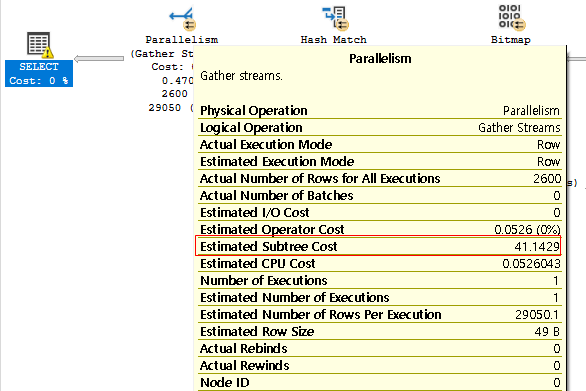
Task: Click the value 41.1429
Action: pos(537,247)
